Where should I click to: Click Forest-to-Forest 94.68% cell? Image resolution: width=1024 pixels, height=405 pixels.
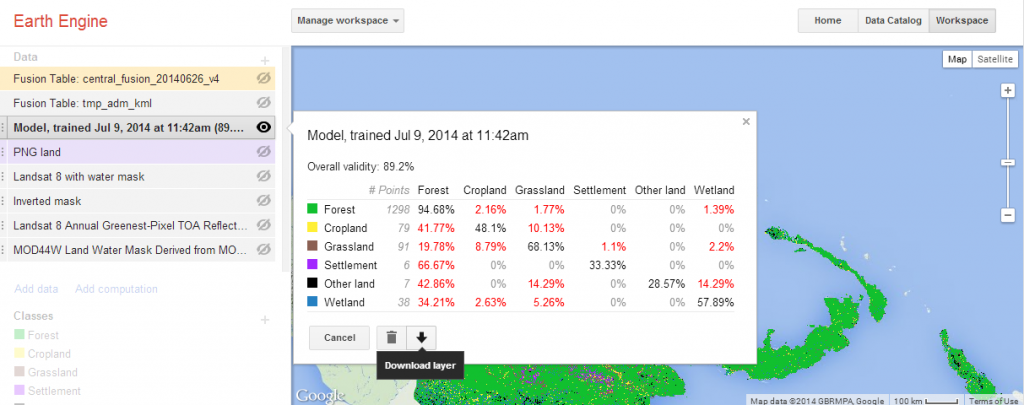[434, 210]
